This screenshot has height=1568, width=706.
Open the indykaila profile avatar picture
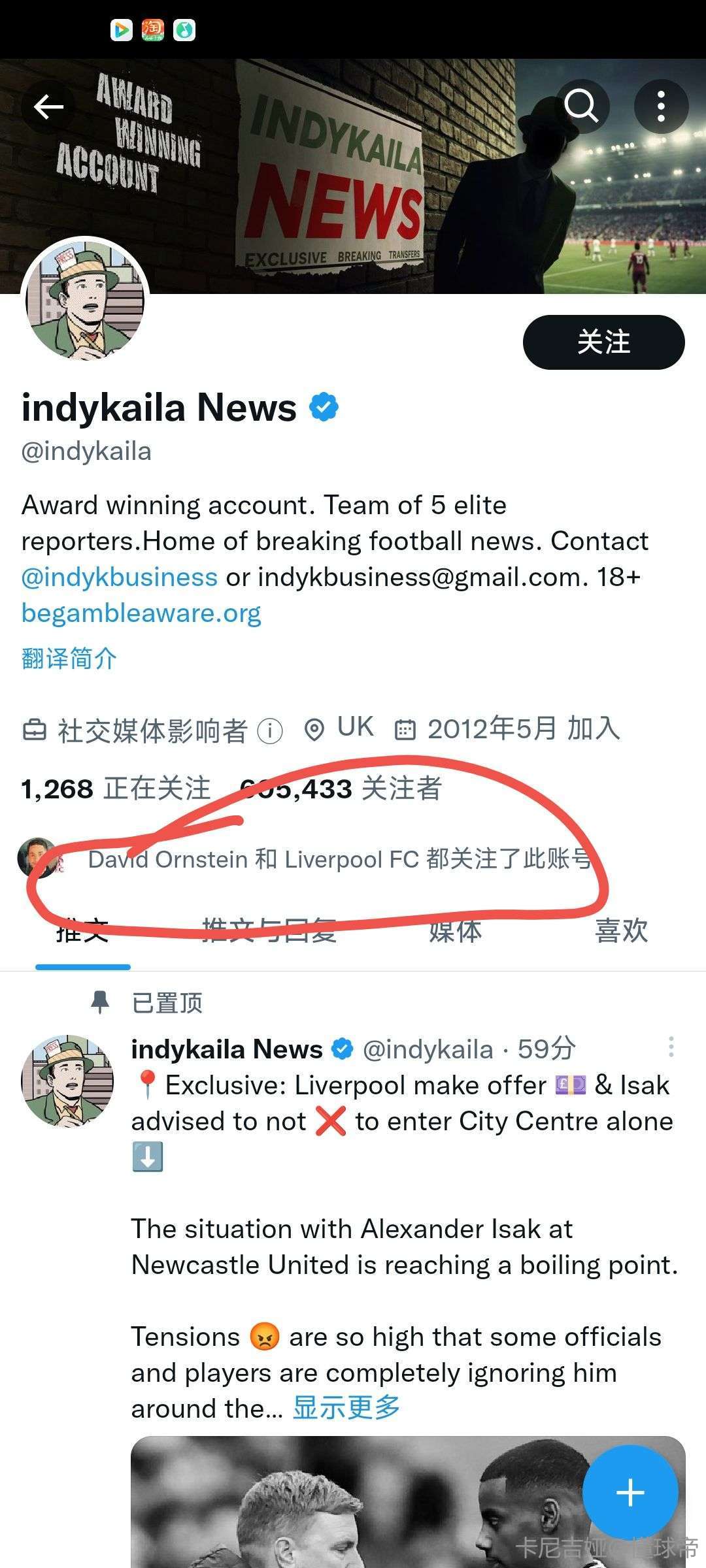[85, 301]
